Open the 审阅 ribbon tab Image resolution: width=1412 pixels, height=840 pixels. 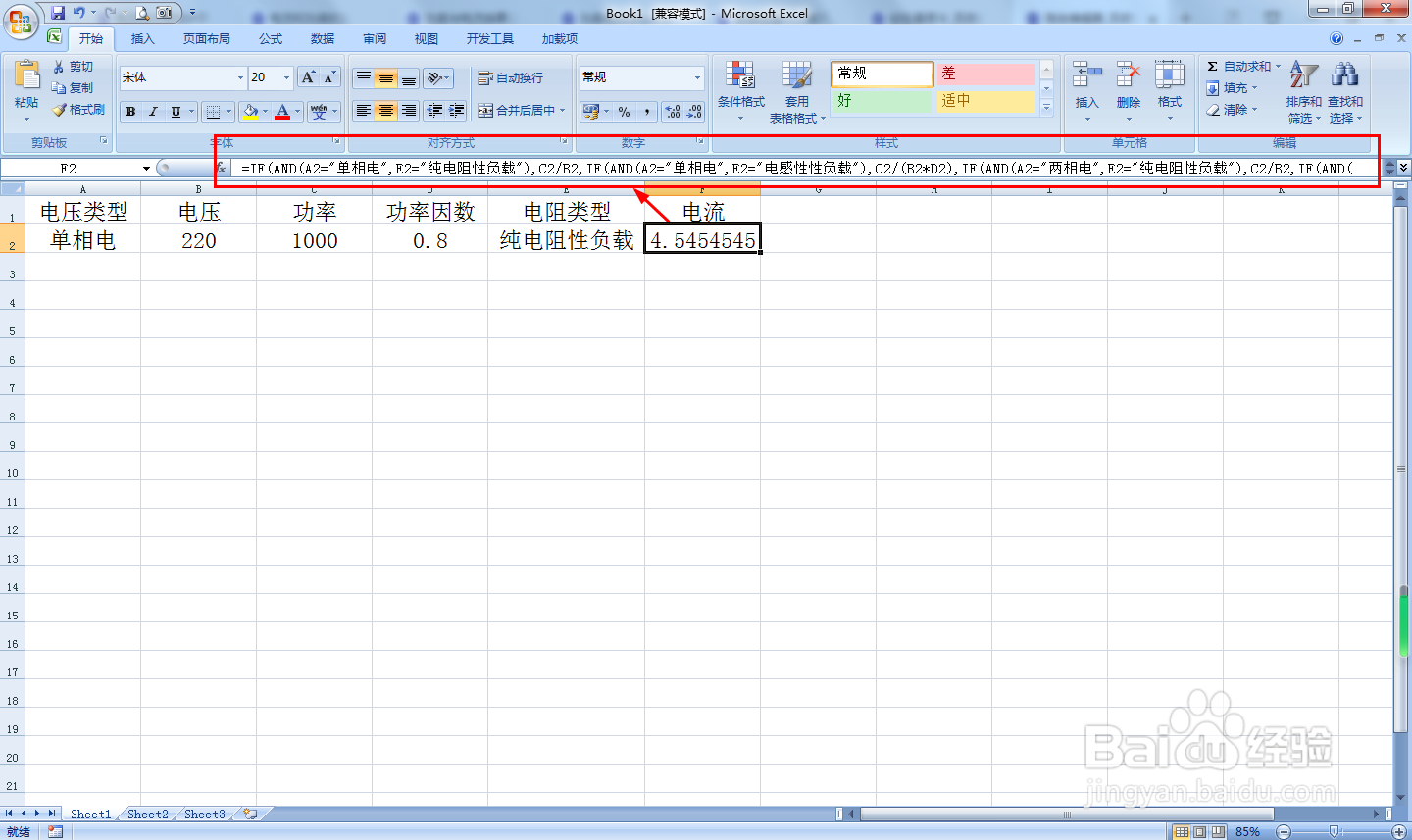click(x=375, y=38)
